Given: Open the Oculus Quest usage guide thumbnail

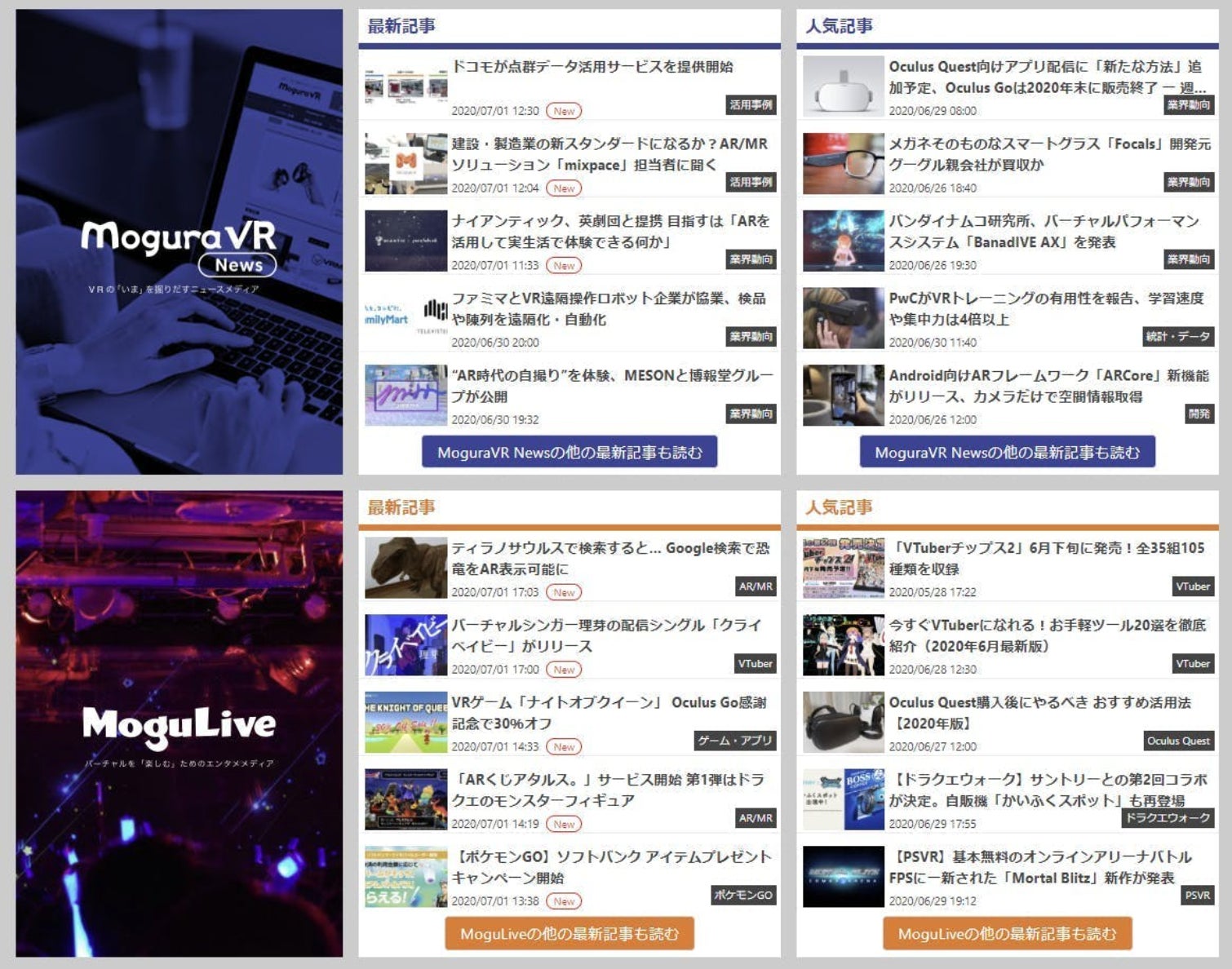Looking at the screenshot, I should 843,723.
